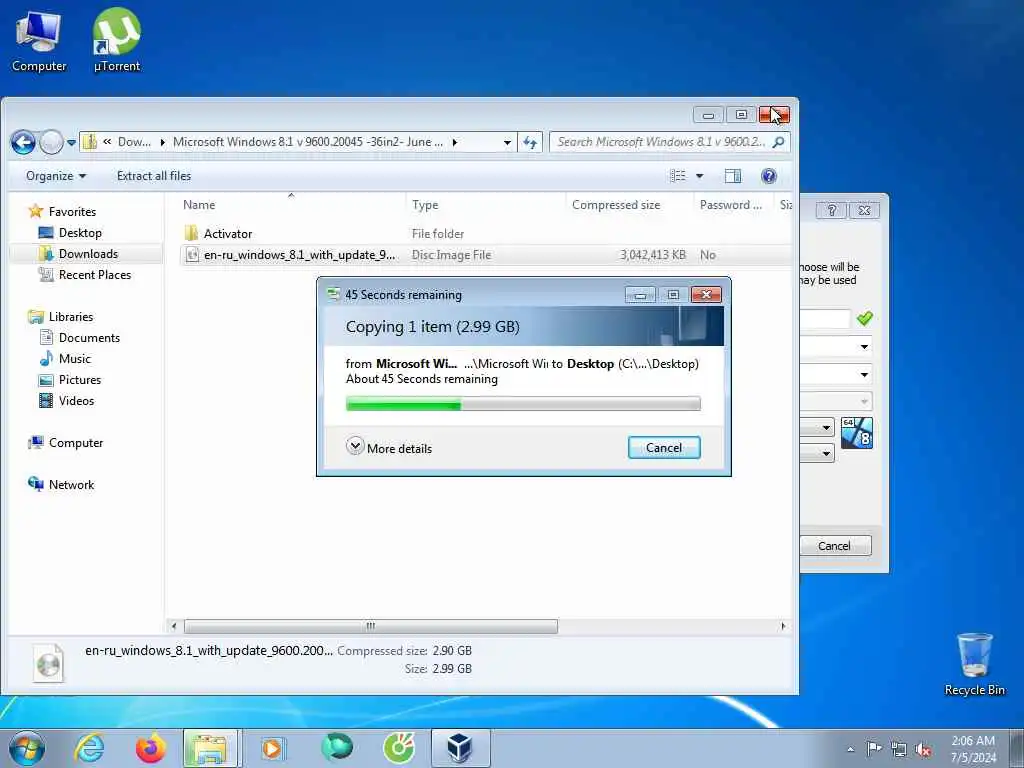The width and height of the screenshot is (1024, 768).
Task: Open the view options dropdown arrow
Action: pos(699,176)
